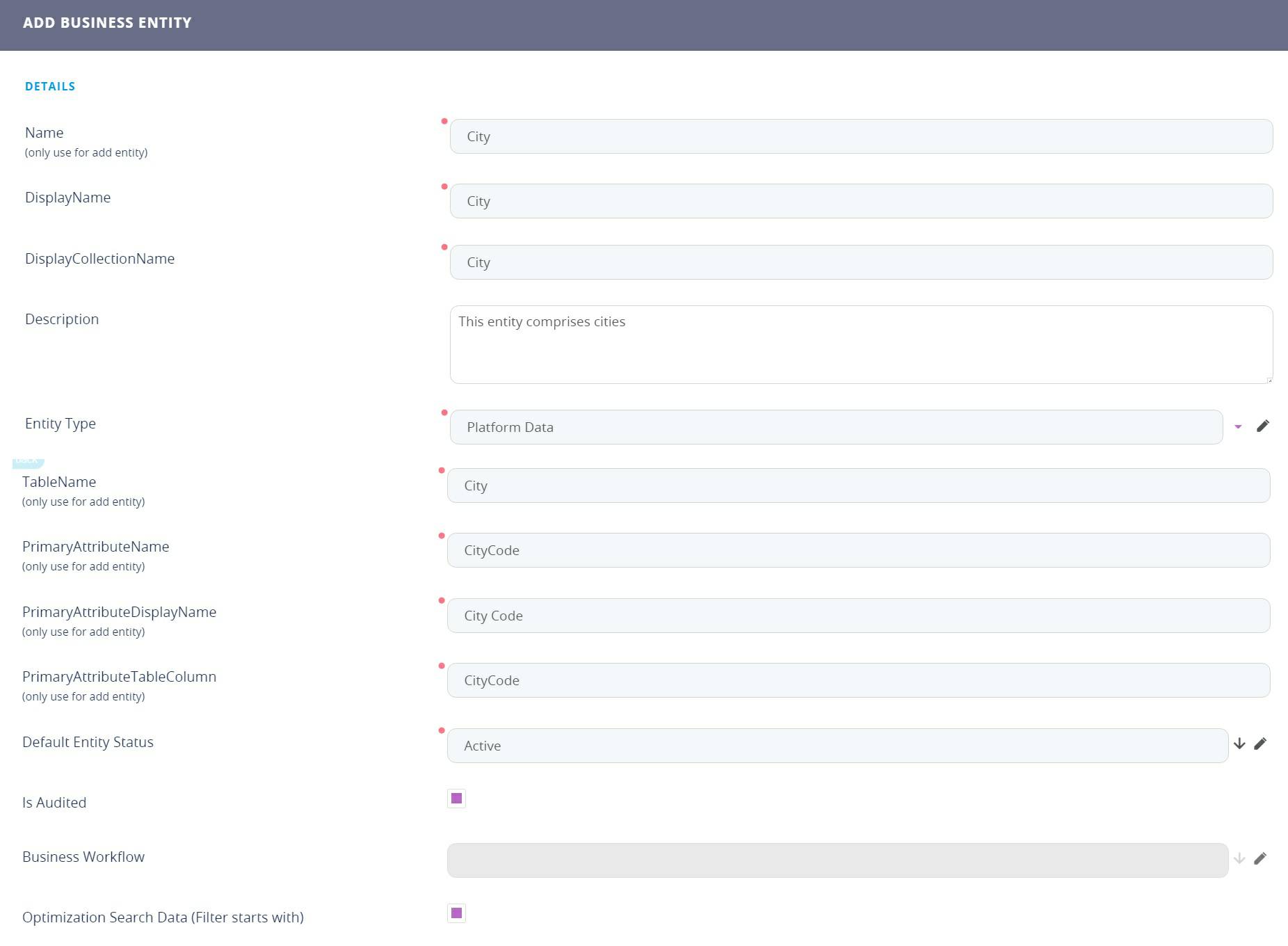Viewport: 1288px width, 946px height.
Task: Click the Entity Type edit pencil icon
Action: [1263, 426]
